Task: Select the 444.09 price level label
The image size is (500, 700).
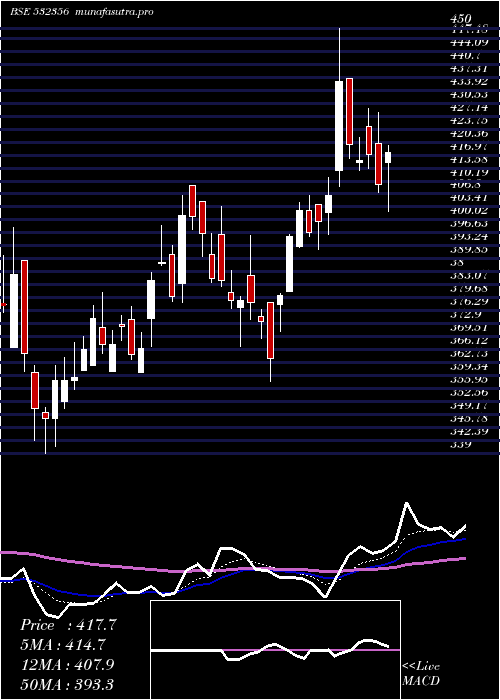Action: point(470,43)
